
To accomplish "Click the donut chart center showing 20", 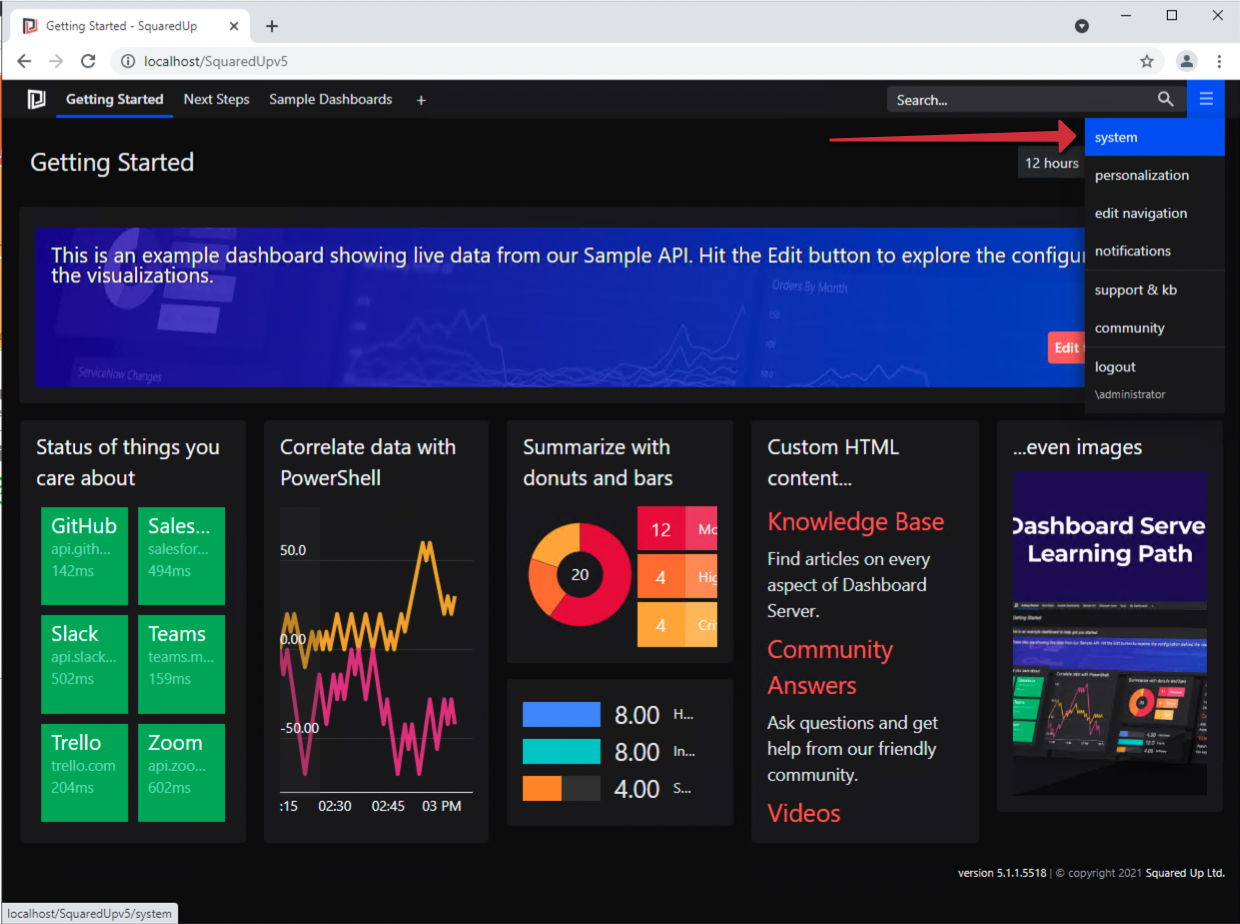I will pos(580,575).
